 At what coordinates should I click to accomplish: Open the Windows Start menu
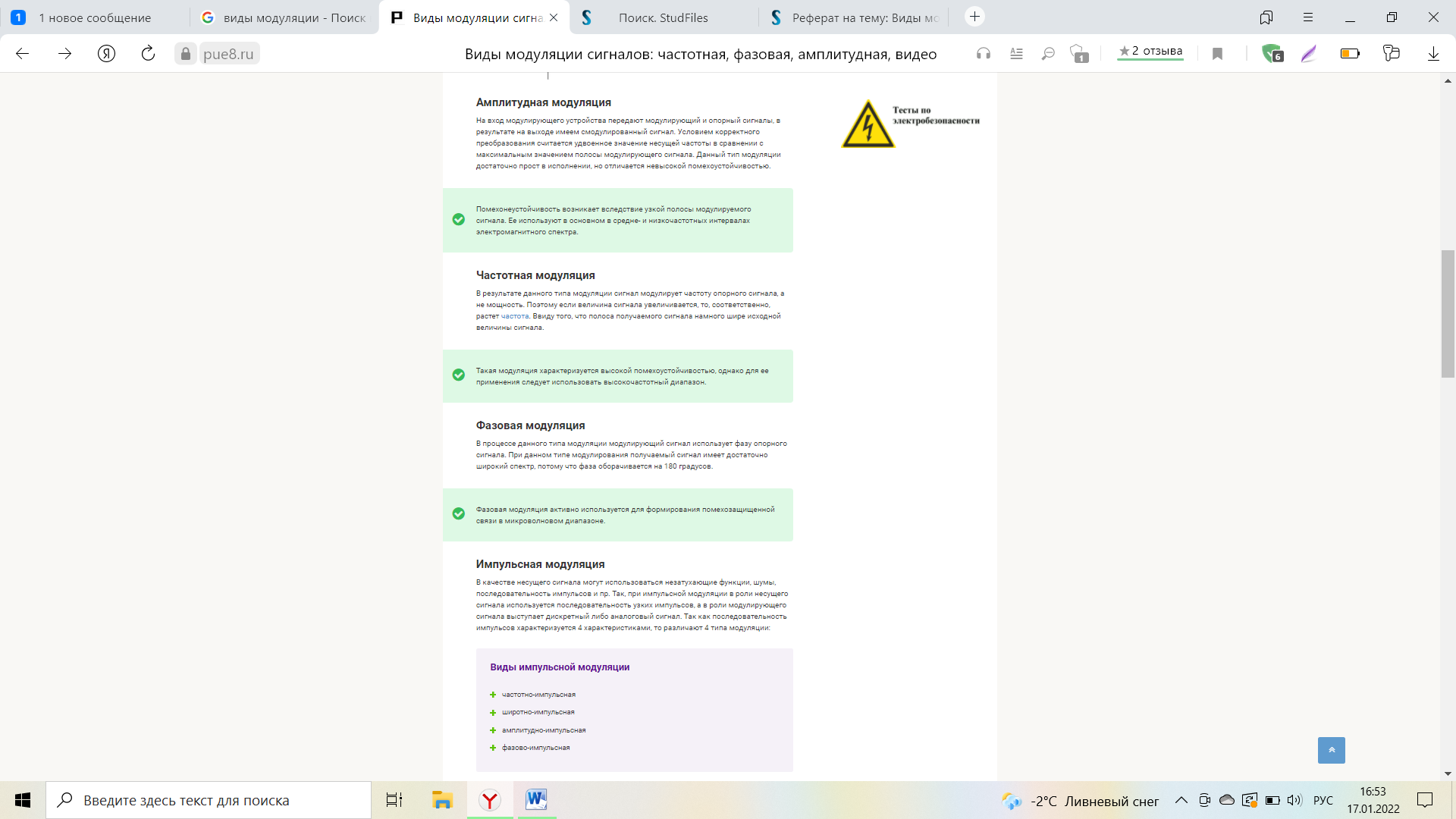point(23,800)
